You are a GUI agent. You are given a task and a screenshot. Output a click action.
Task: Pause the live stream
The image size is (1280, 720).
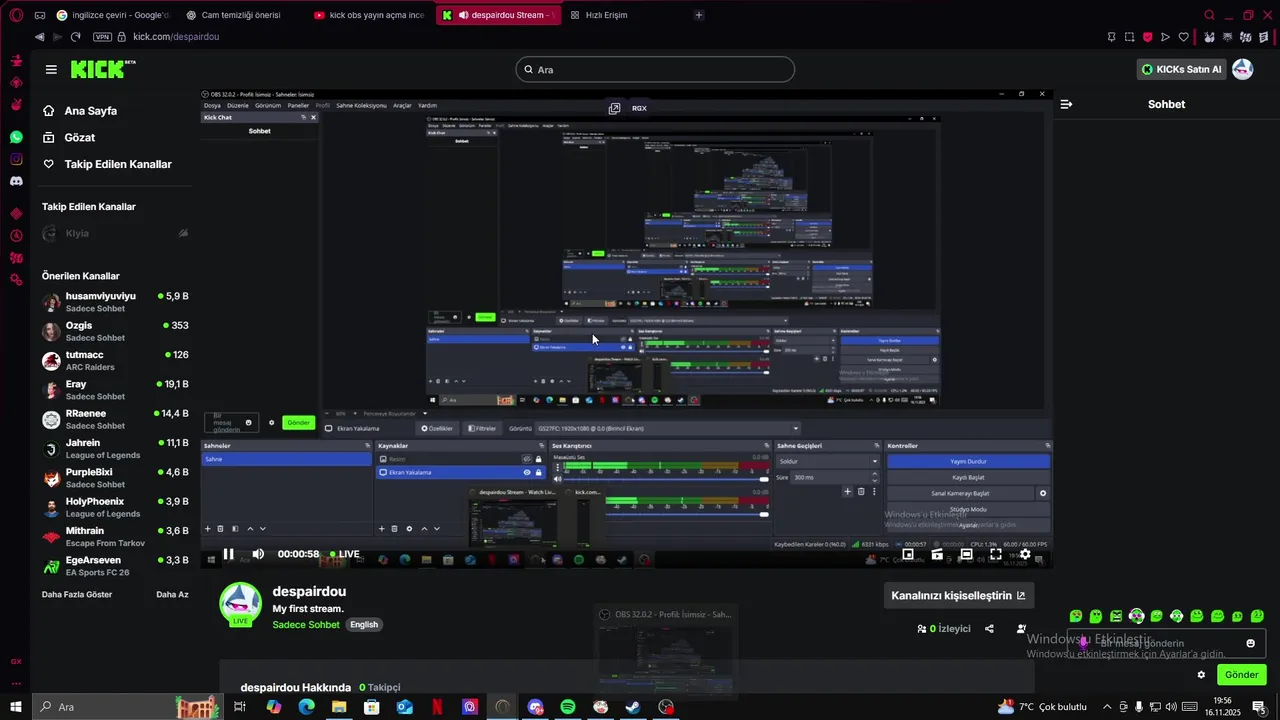point(228,554)
